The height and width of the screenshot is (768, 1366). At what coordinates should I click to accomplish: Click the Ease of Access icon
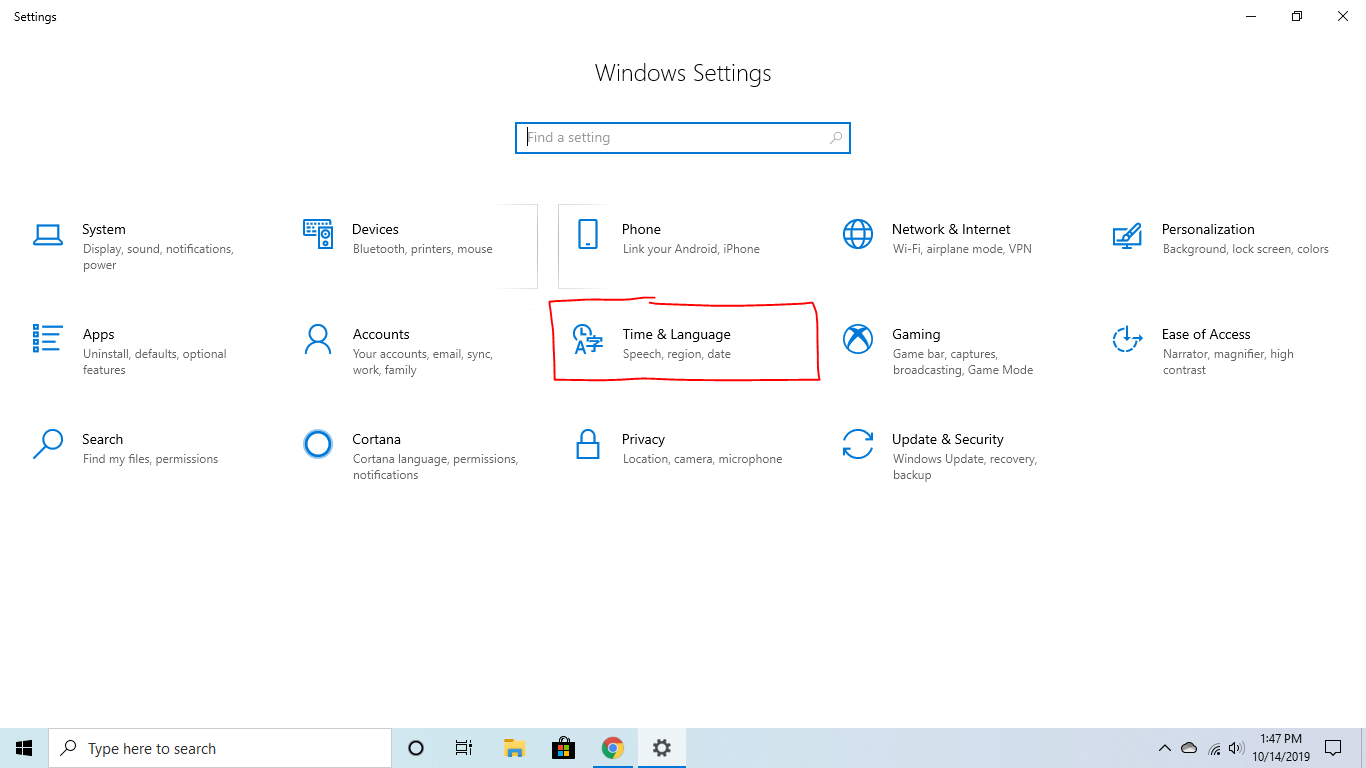1127,339
